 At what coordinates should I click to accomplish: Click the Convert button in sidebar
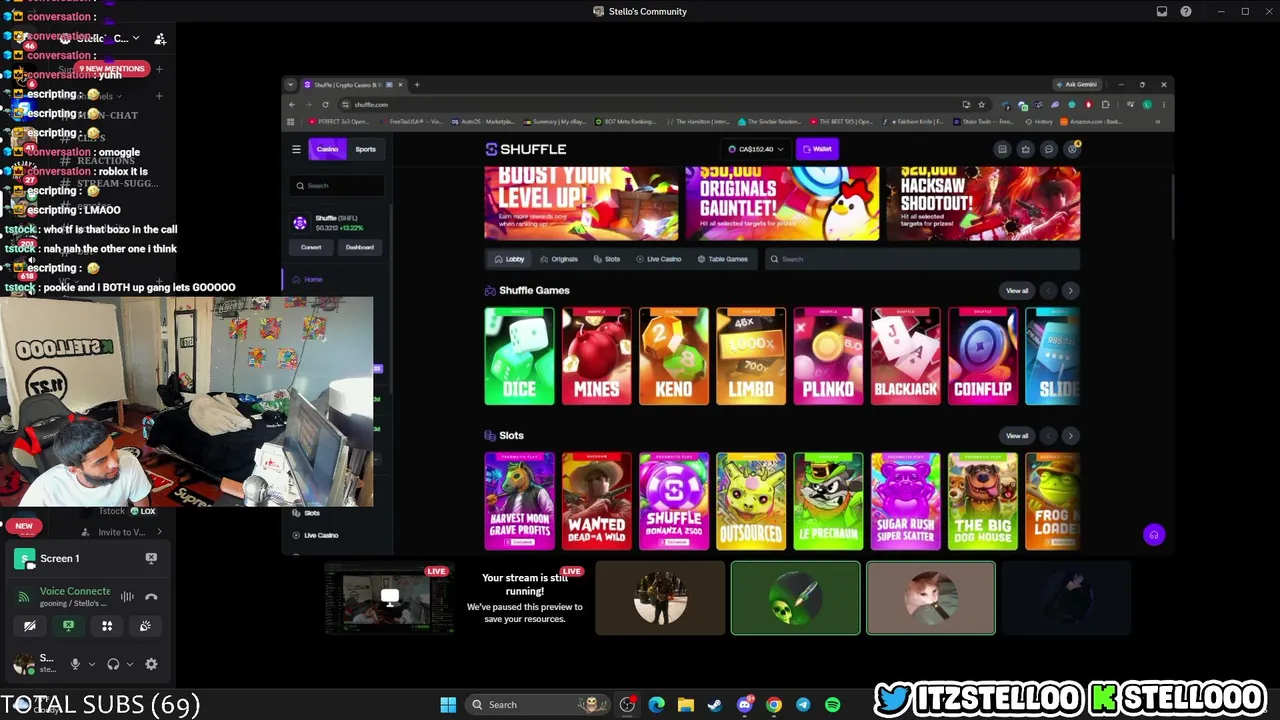(311, 247)
